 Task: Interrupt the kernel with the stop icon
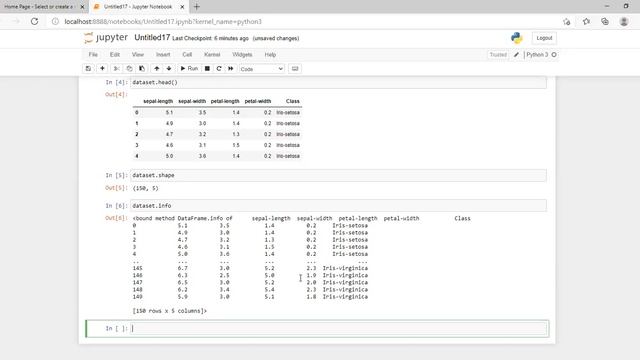click(207, 69)
